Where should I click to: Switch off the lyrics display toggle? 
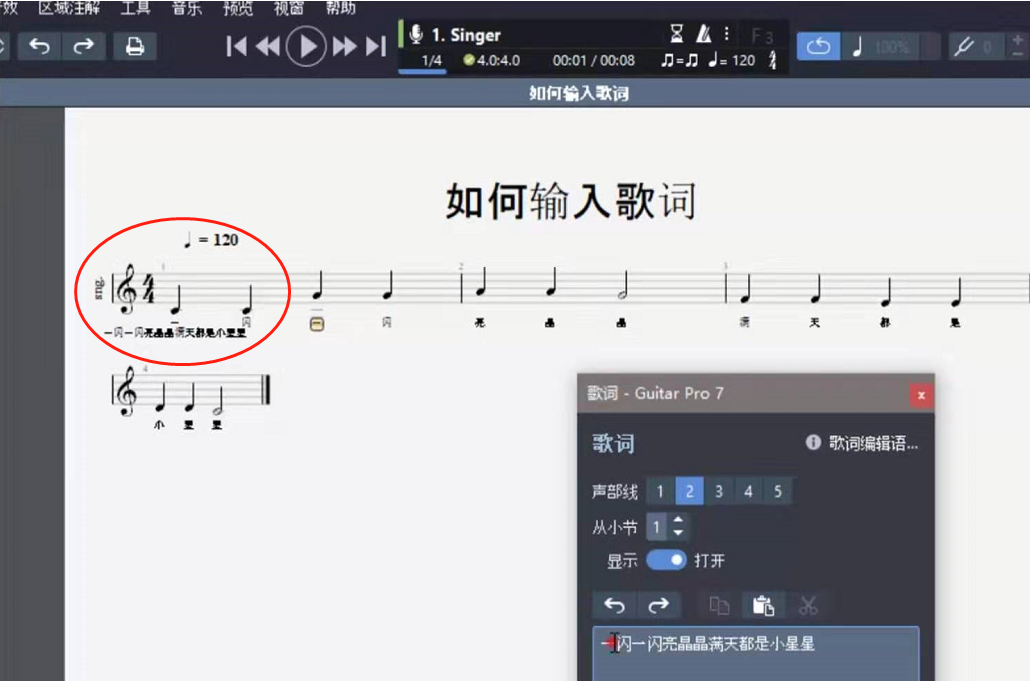(x=666, y=560)
